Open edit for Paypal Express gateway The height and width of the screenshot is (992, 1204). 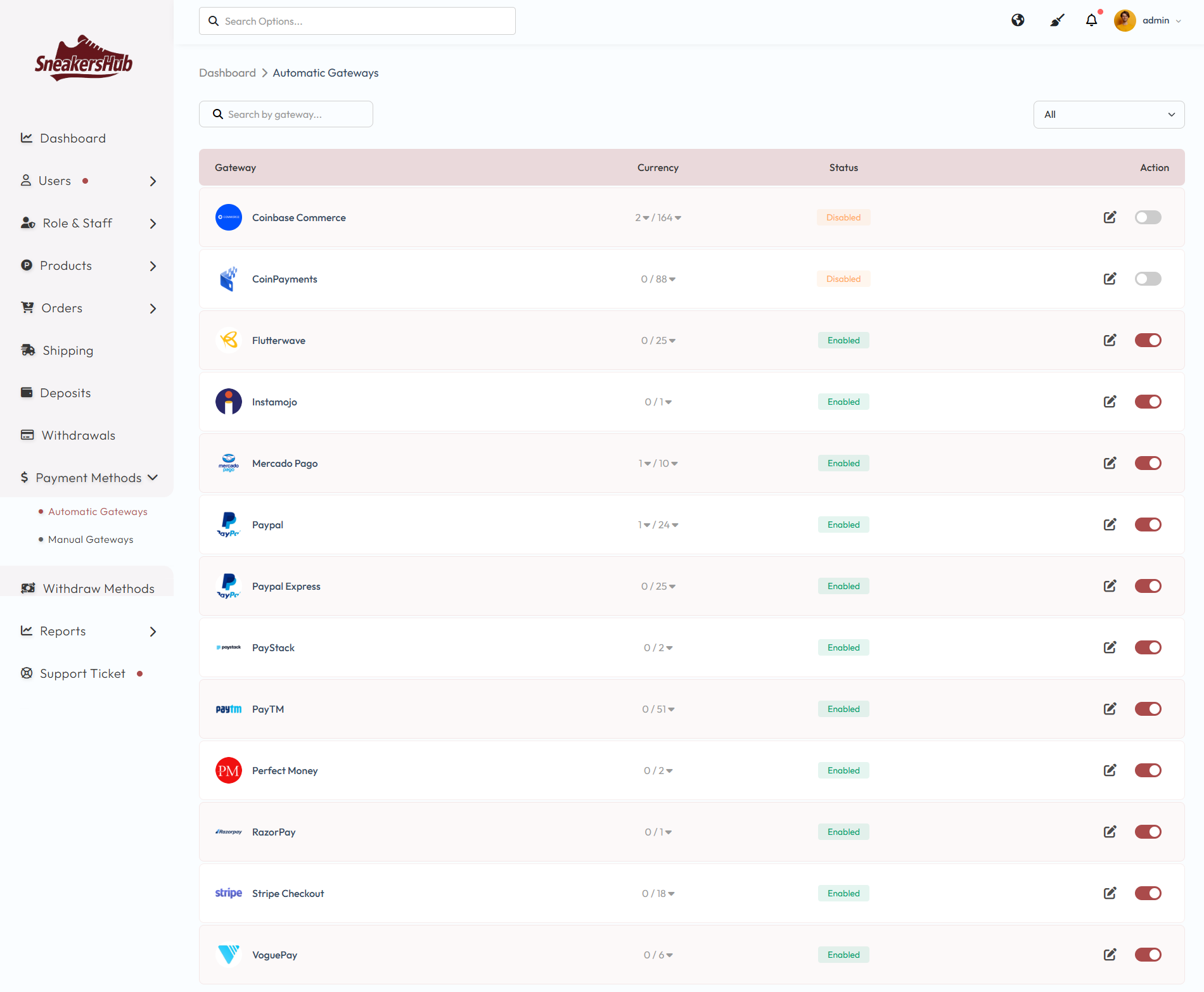pyautogui.click(x=1110, y=586)
